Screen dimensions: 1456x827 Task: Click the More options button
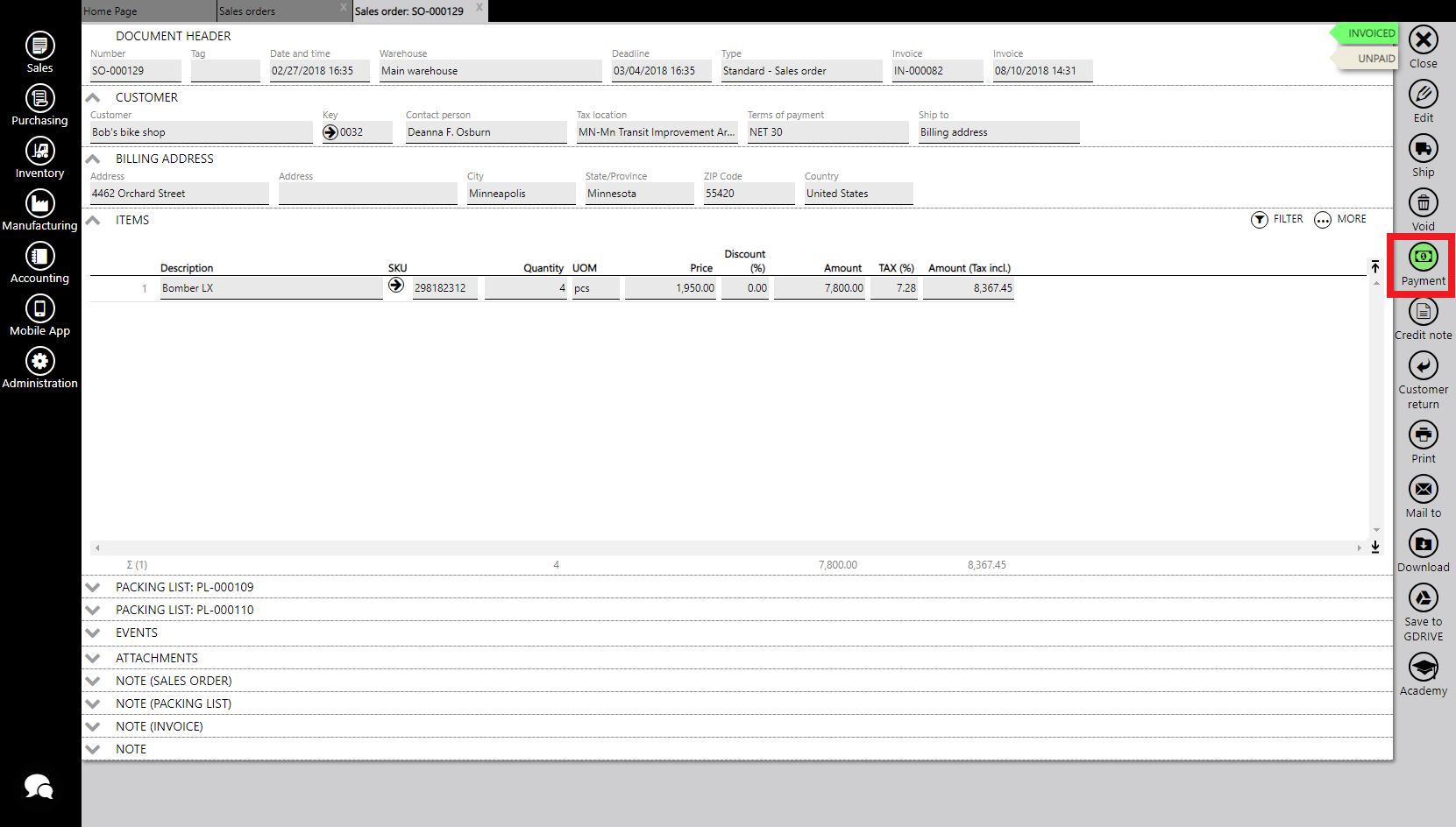click(1339, 219)
